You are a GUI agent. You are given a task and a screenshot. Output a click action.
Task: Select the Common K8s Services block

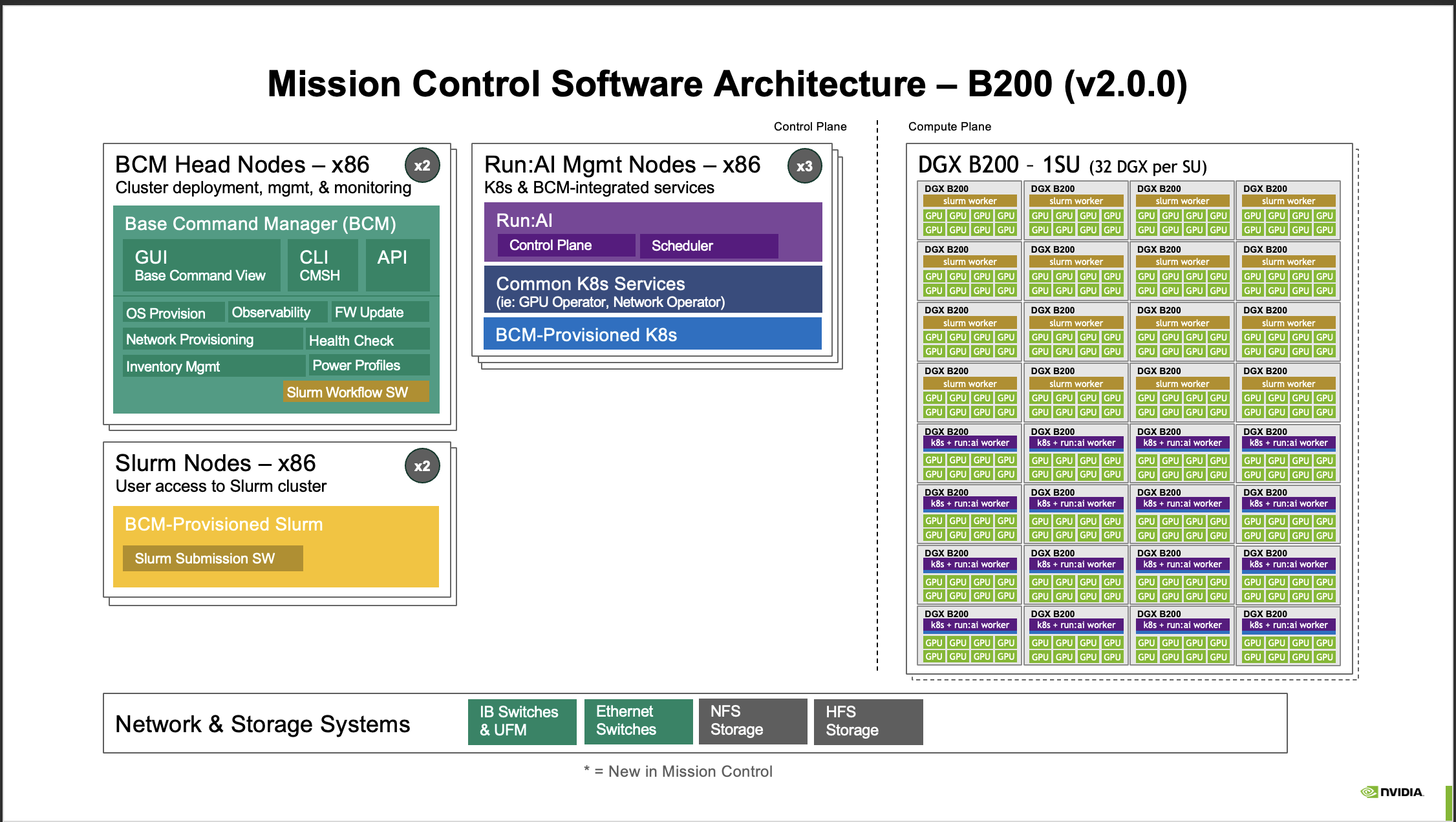(652, 291)
